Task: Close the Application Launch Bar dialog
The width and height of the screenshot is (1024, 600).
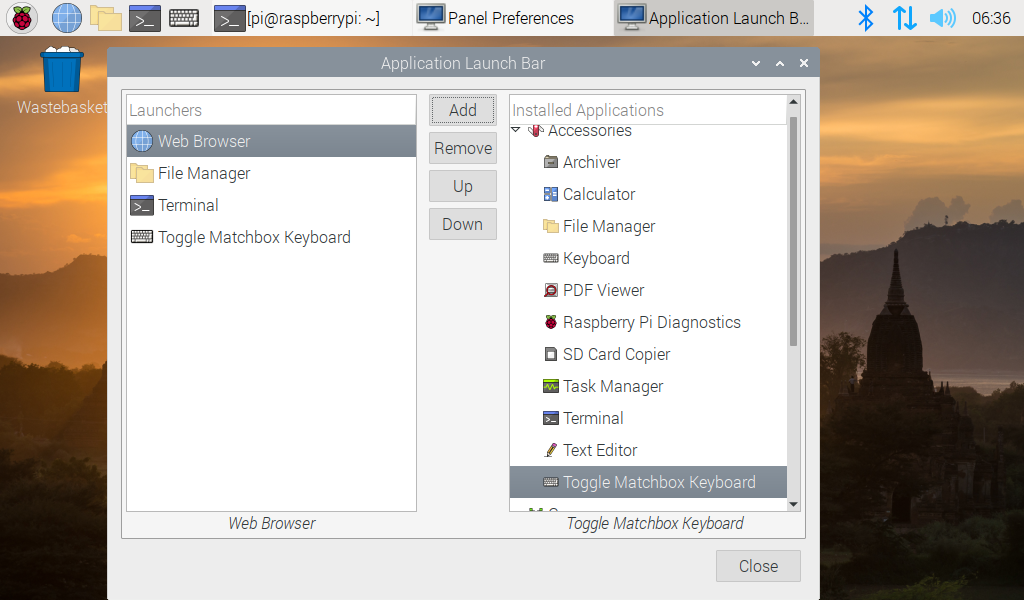Action: [758, 566]
